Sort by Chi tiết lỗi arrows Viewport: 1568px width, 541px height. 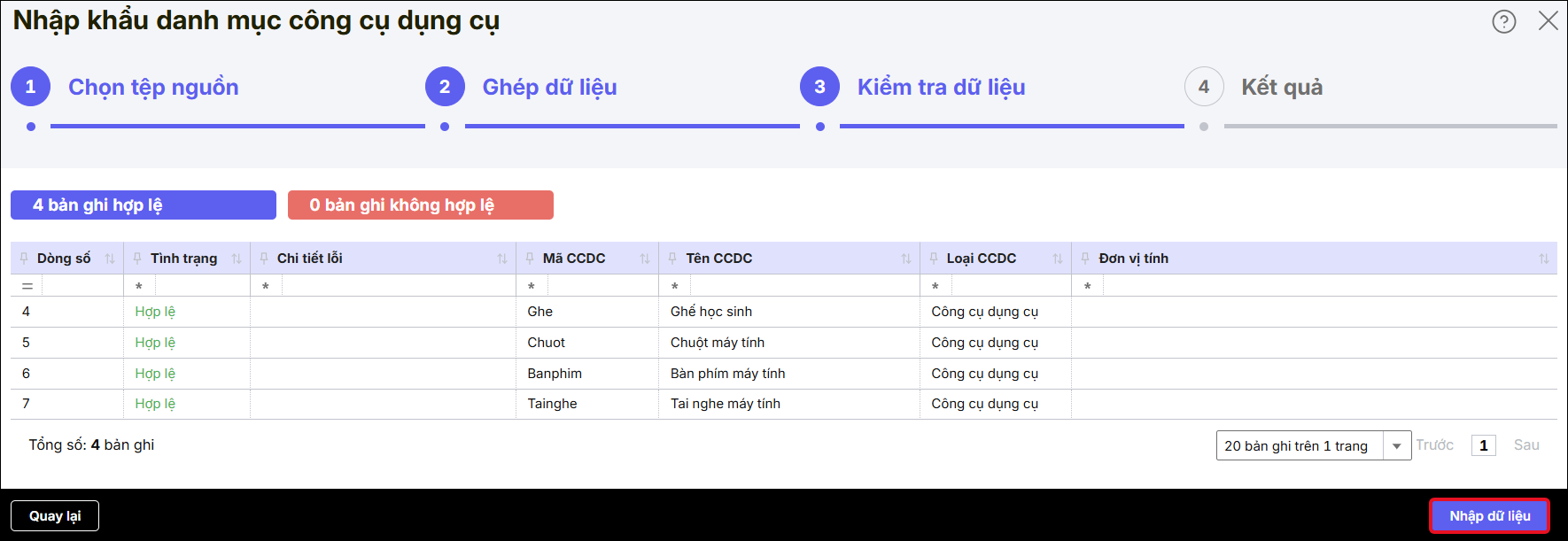point(502,259)
